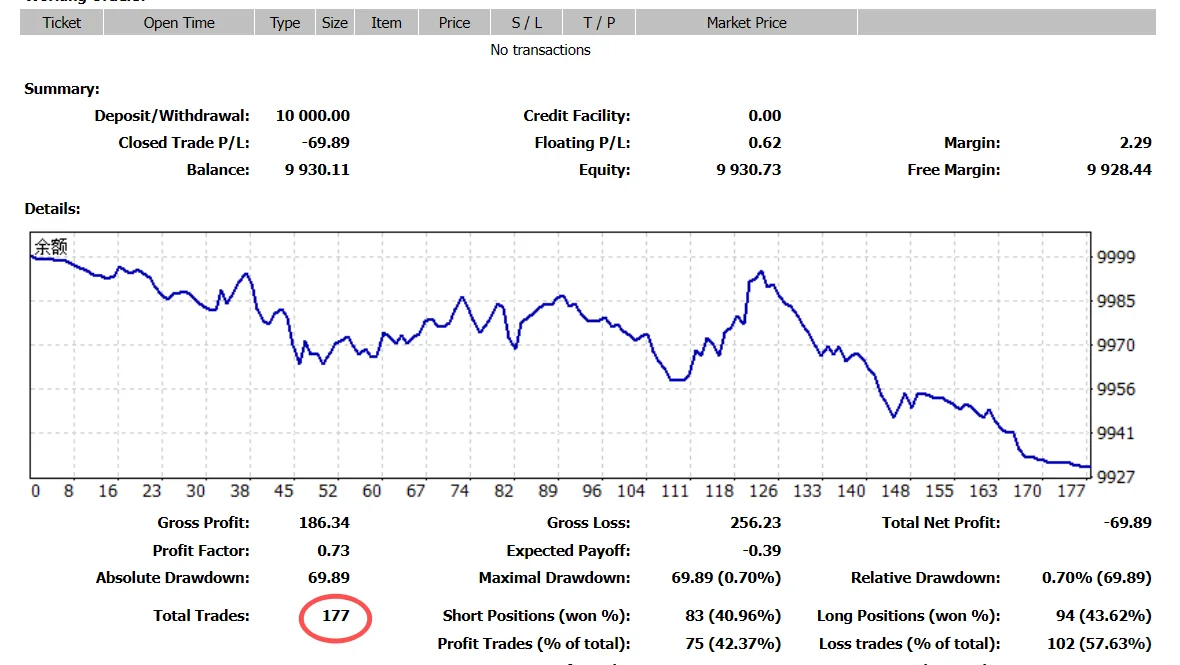This screenshot has width=1180, height=665.
Task: Click the Margin value 2.29
Action: point(1136,143)
